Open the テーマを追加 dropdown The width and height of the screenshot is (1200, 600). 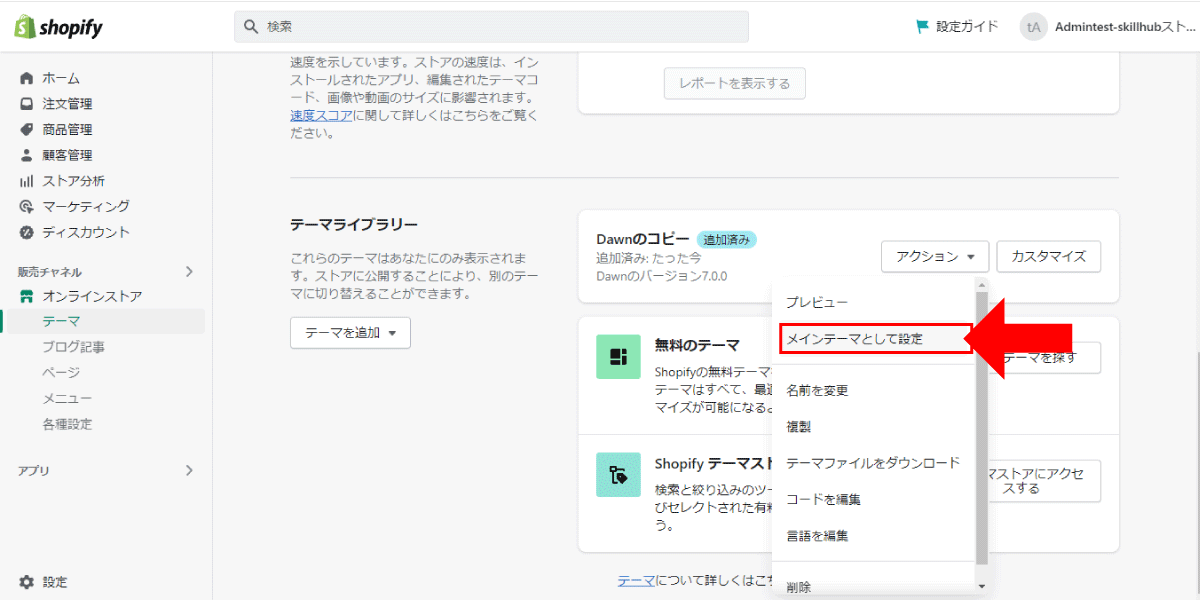[x=350, y=333]
